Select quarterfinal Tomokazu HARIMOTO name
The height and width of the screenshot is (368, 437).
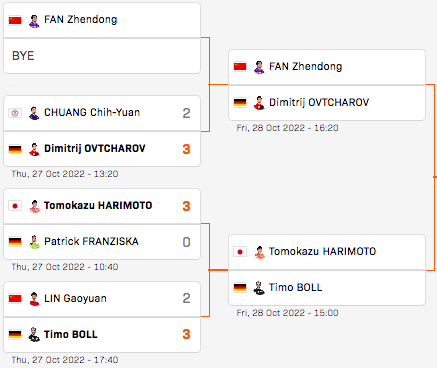click(x=322, y=251)
